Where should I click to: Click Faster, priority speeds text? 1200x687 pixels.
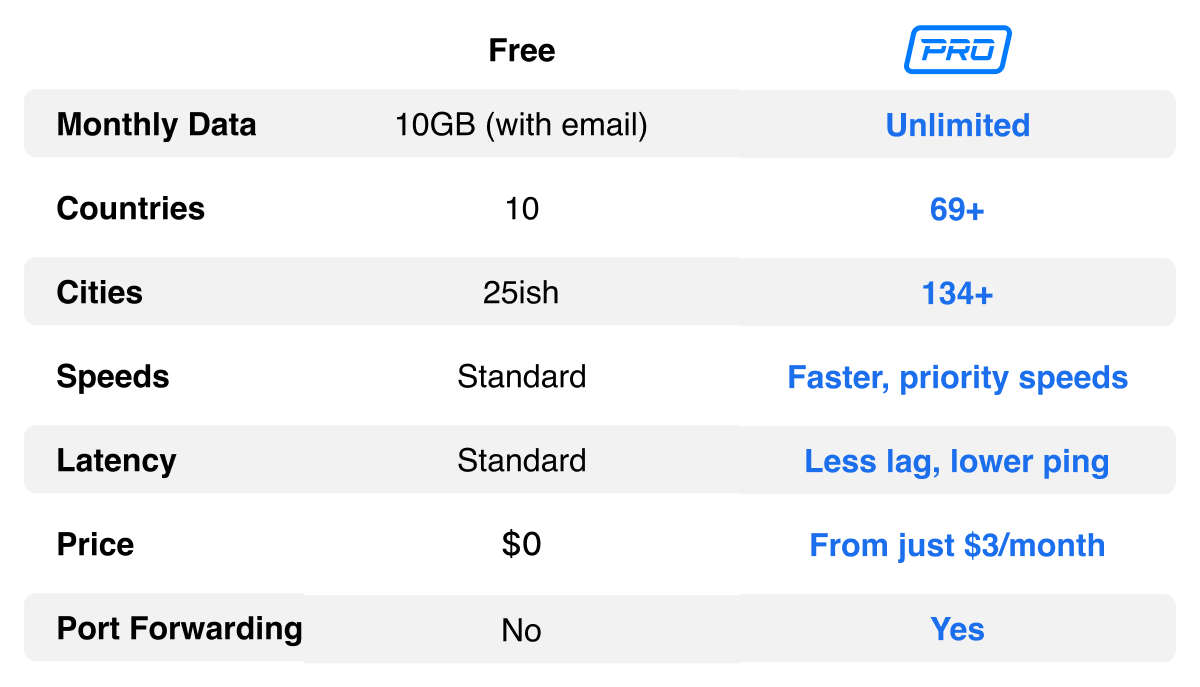coord(958,378)
